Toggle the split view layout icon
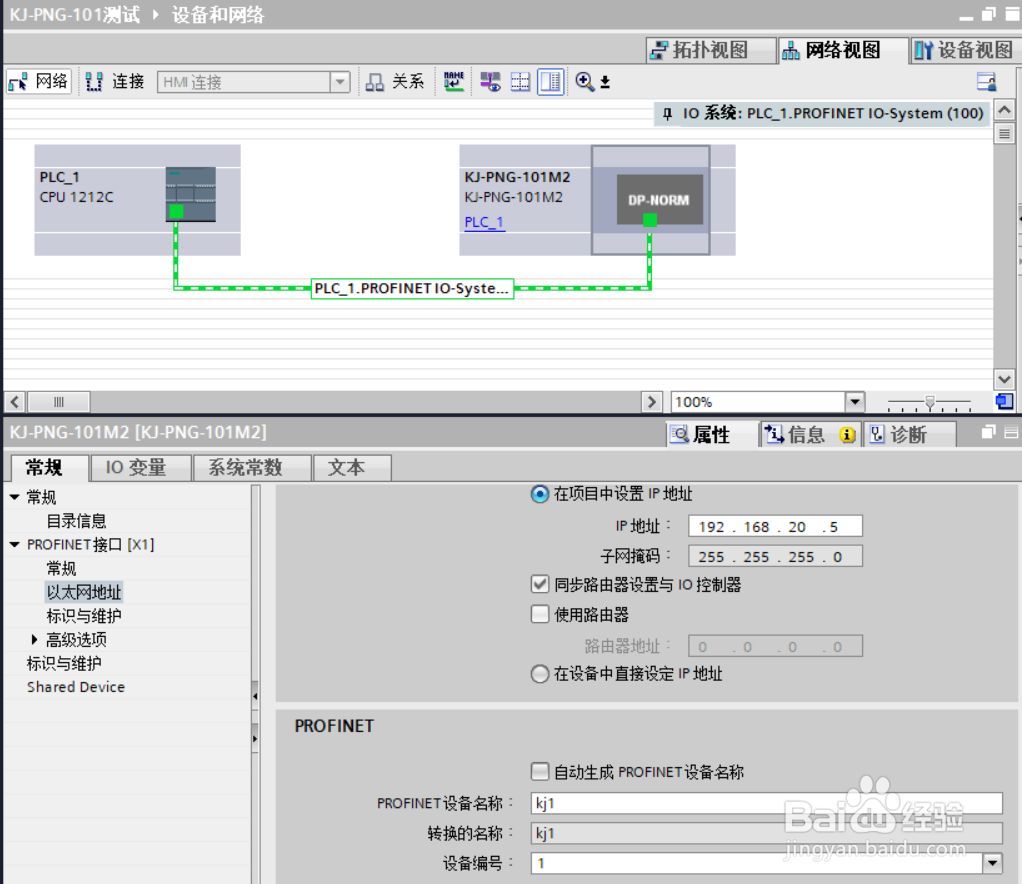Screen dimensions: 1022x884 pyautogui.click(x=551, y=81)
